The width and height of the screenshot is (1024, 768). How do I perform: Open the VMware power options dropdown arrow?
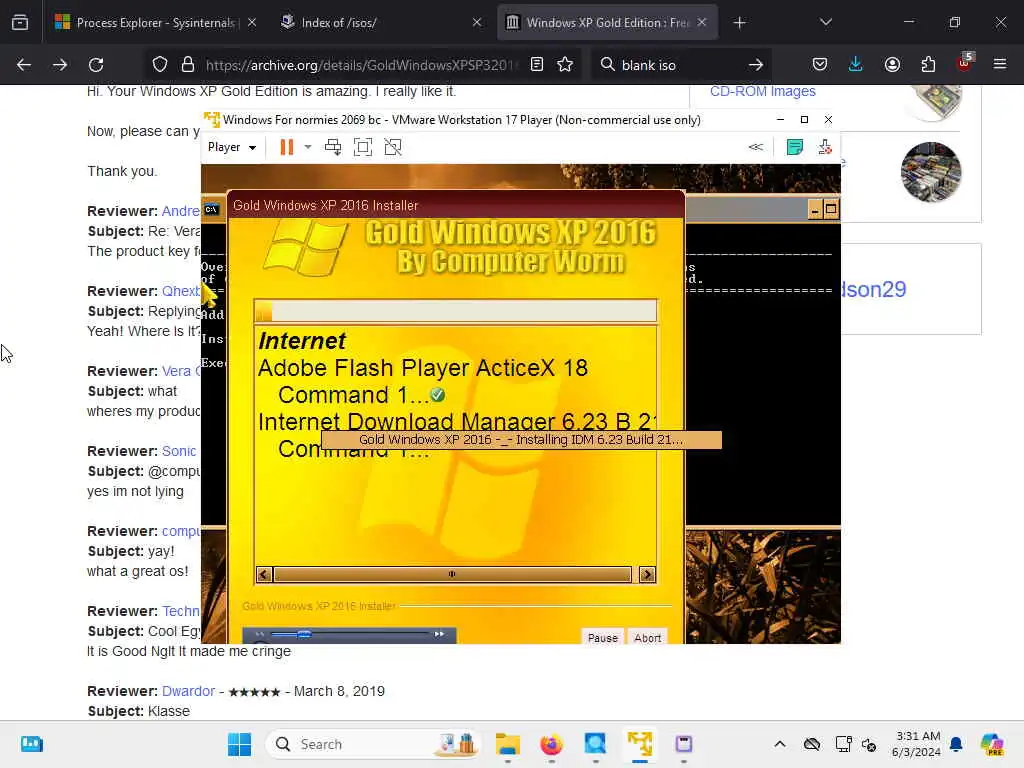coord(308,147)
